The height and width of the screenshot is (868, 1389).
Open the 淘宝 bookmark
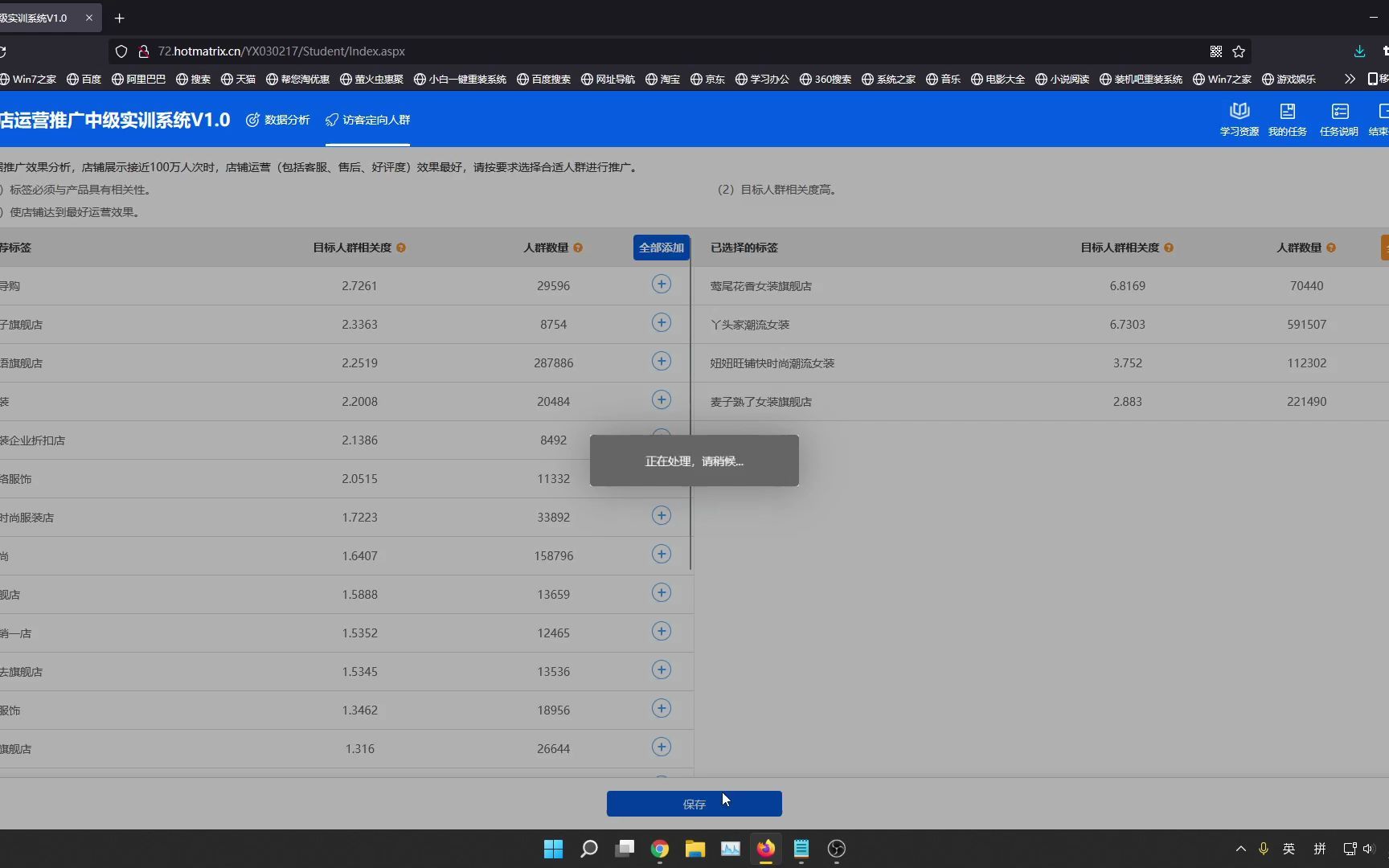662,79
